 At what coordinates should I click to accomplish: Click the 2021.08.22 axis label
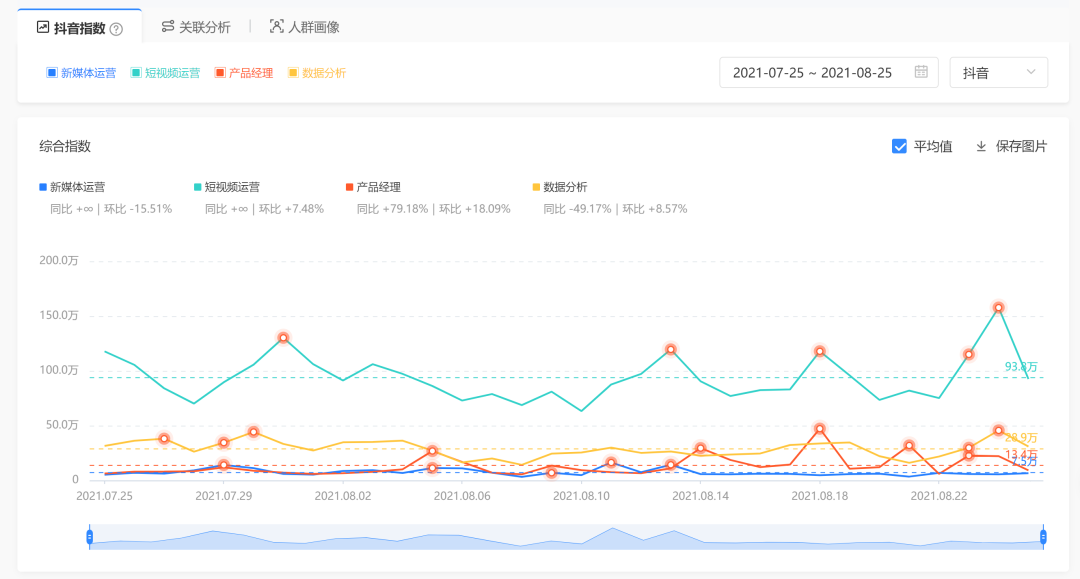pyautogui.click(x=939, y=496)
